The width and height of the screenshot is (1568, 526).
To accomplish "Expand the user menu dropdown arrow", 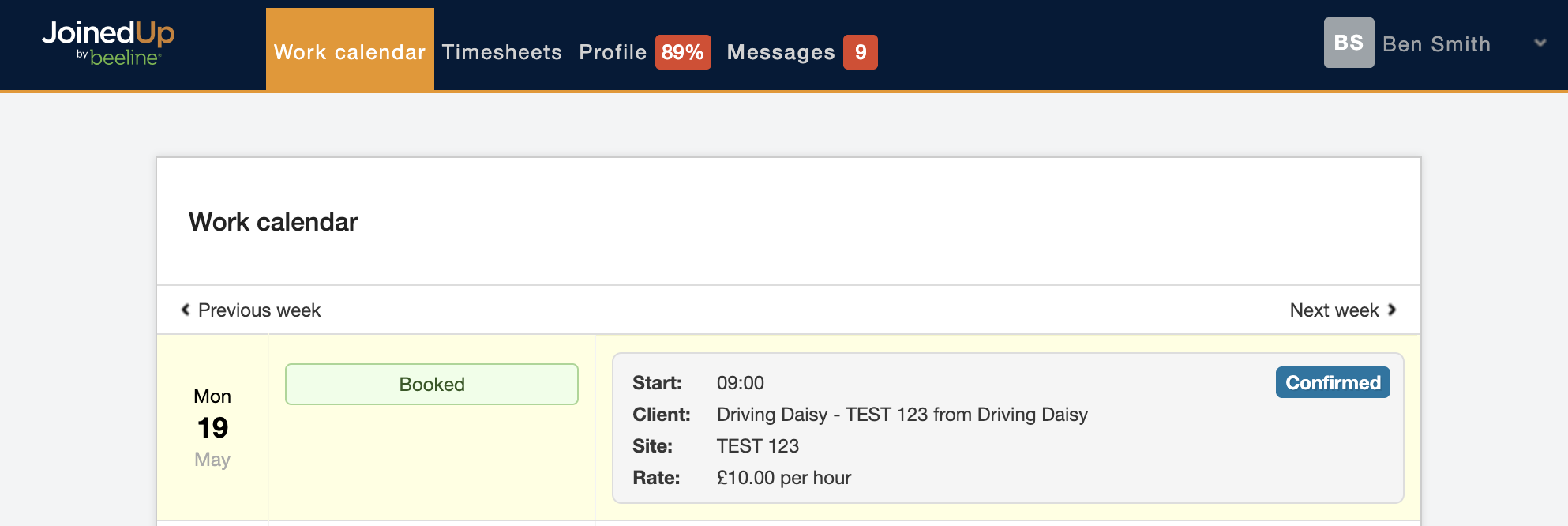I will (1540, 43).
